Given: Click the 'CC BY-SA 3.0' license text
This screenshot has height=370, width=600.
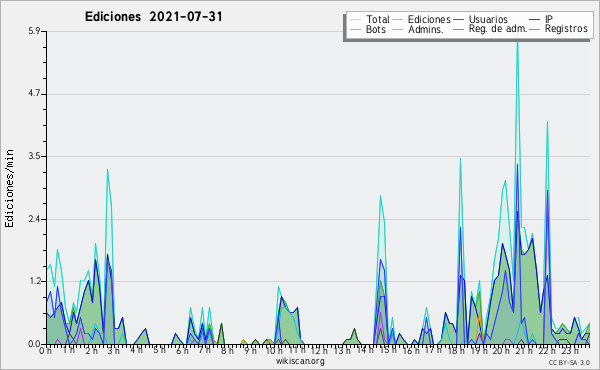Looking at the screenshot, I should point(569,362).
